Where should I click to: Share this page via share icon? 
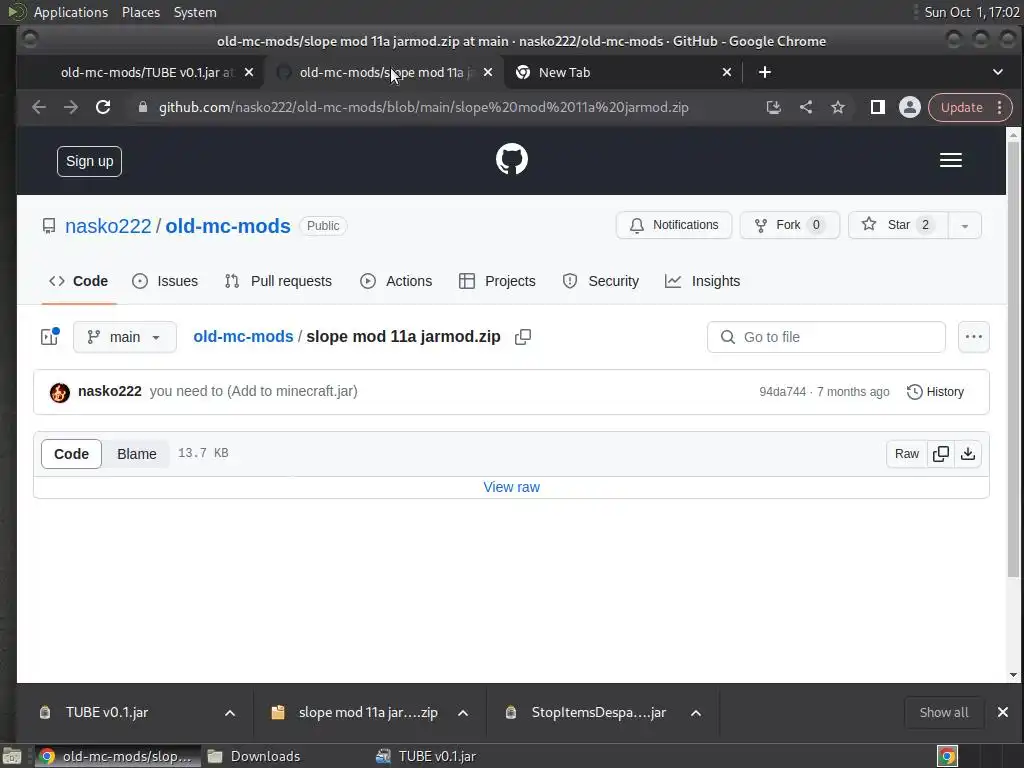806,107
